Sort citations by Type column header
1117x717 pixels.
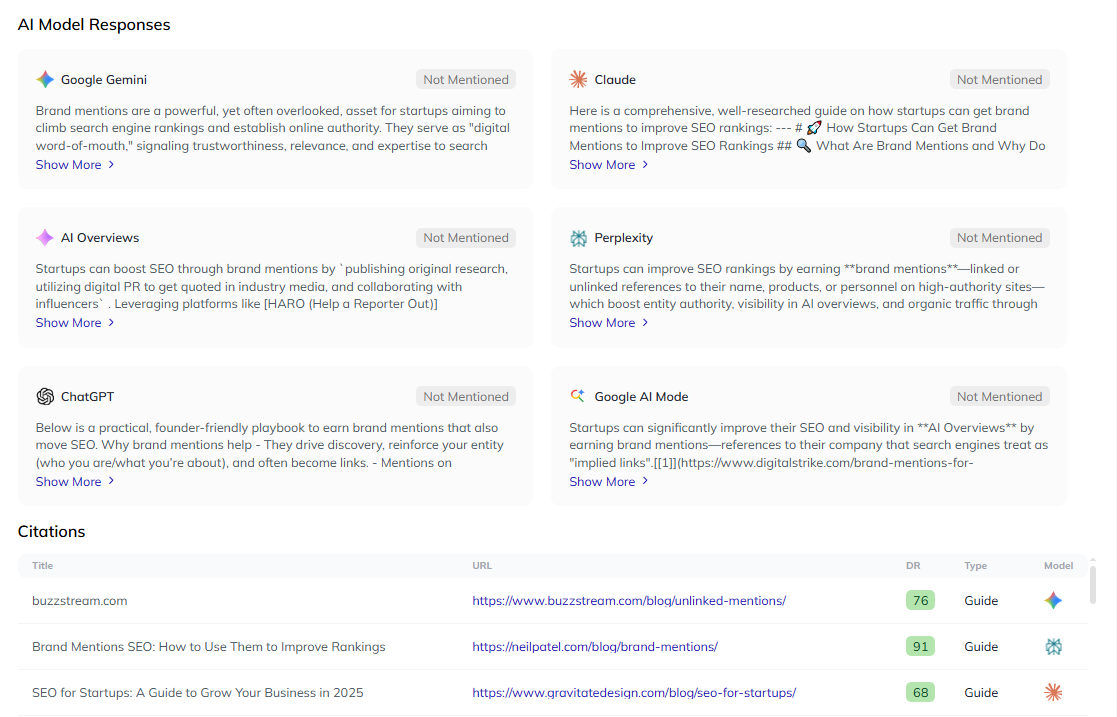click(976, 566)
